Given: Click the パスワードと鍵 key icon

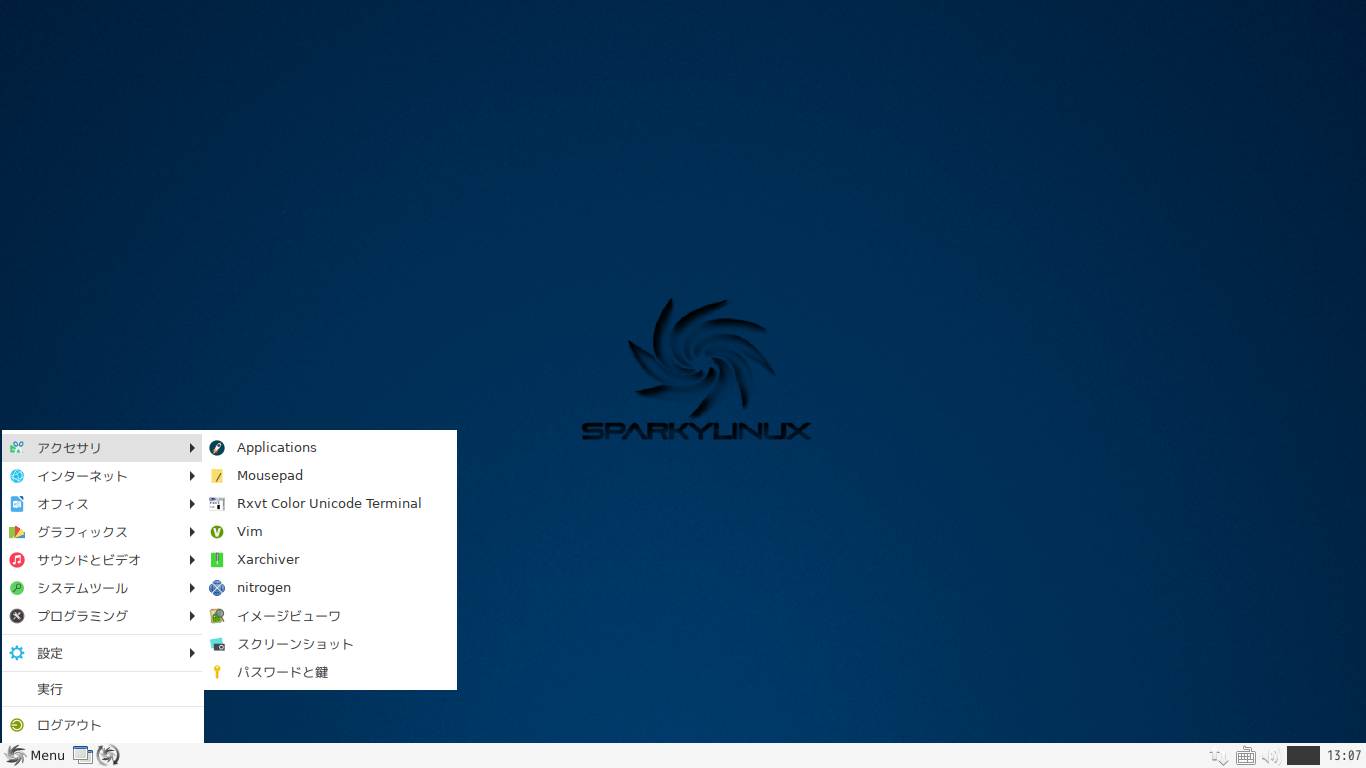Looking at the screenshot, I should pyautogui.click(x=217, y=672).
